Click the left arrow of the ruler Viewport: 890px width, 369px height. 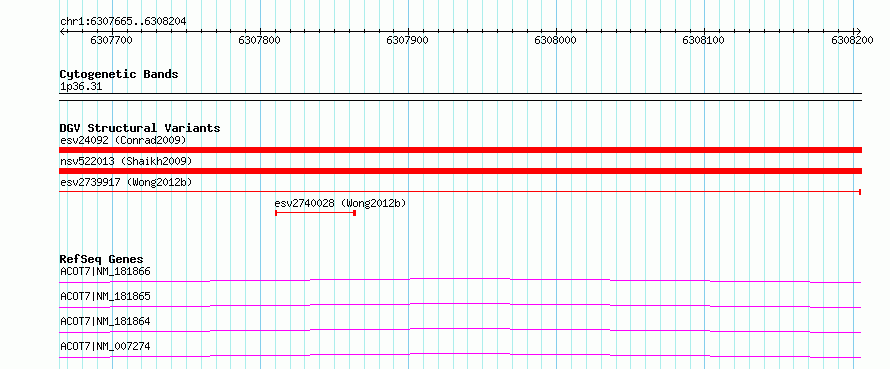click(62, 32)
